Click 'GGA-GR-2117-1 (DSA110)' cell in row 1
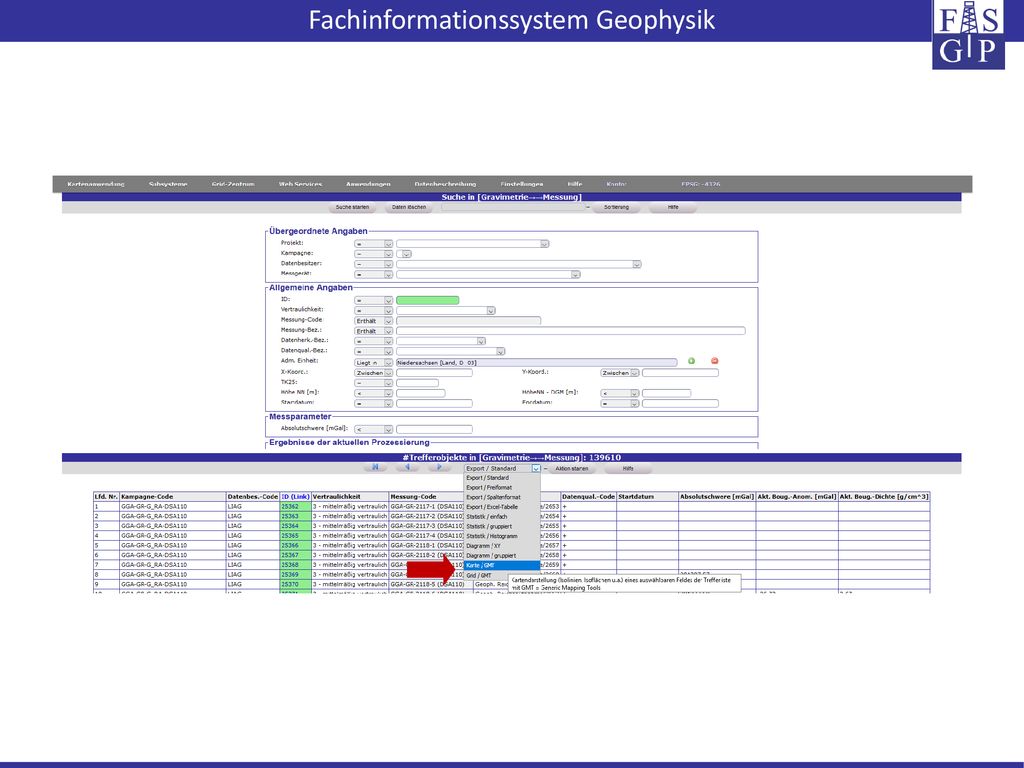Image resolution: width=1024 pixels, height=768 pixels. point(426,506)
